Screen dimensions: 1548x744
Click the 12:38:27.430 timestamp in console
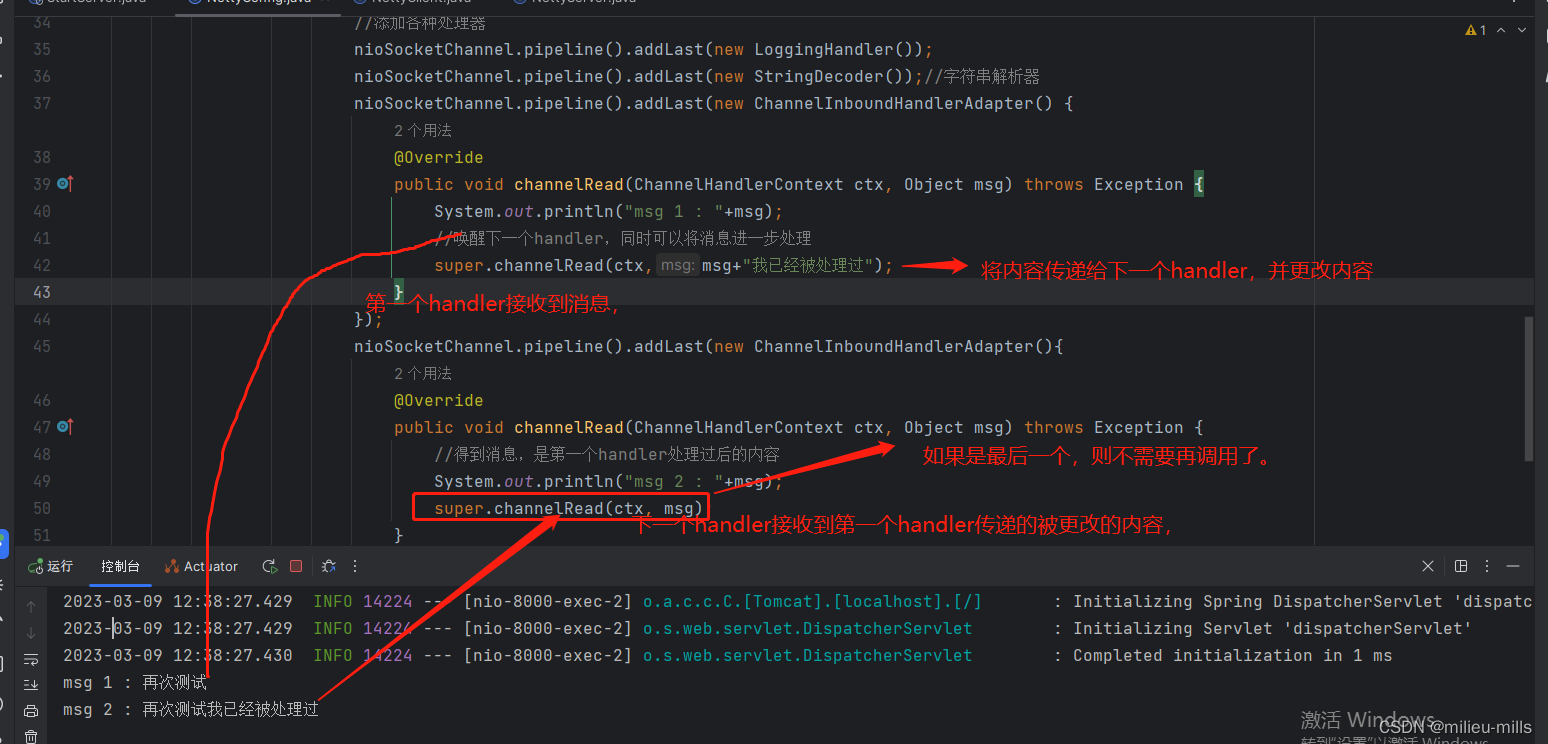(233, 656)
